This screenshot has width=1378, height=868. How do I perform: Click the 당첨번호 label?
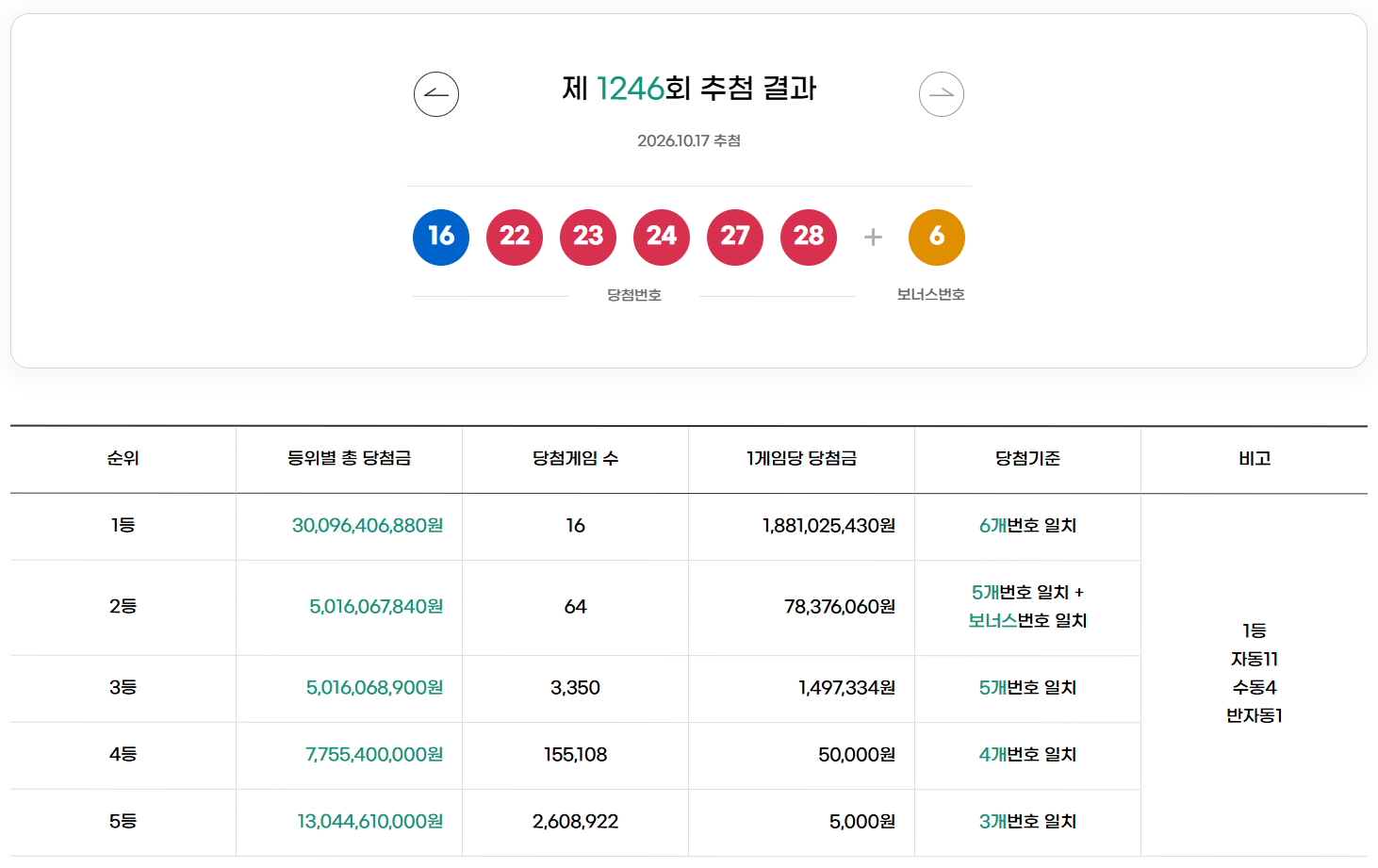pyautogui.click(x=634, y=295)
